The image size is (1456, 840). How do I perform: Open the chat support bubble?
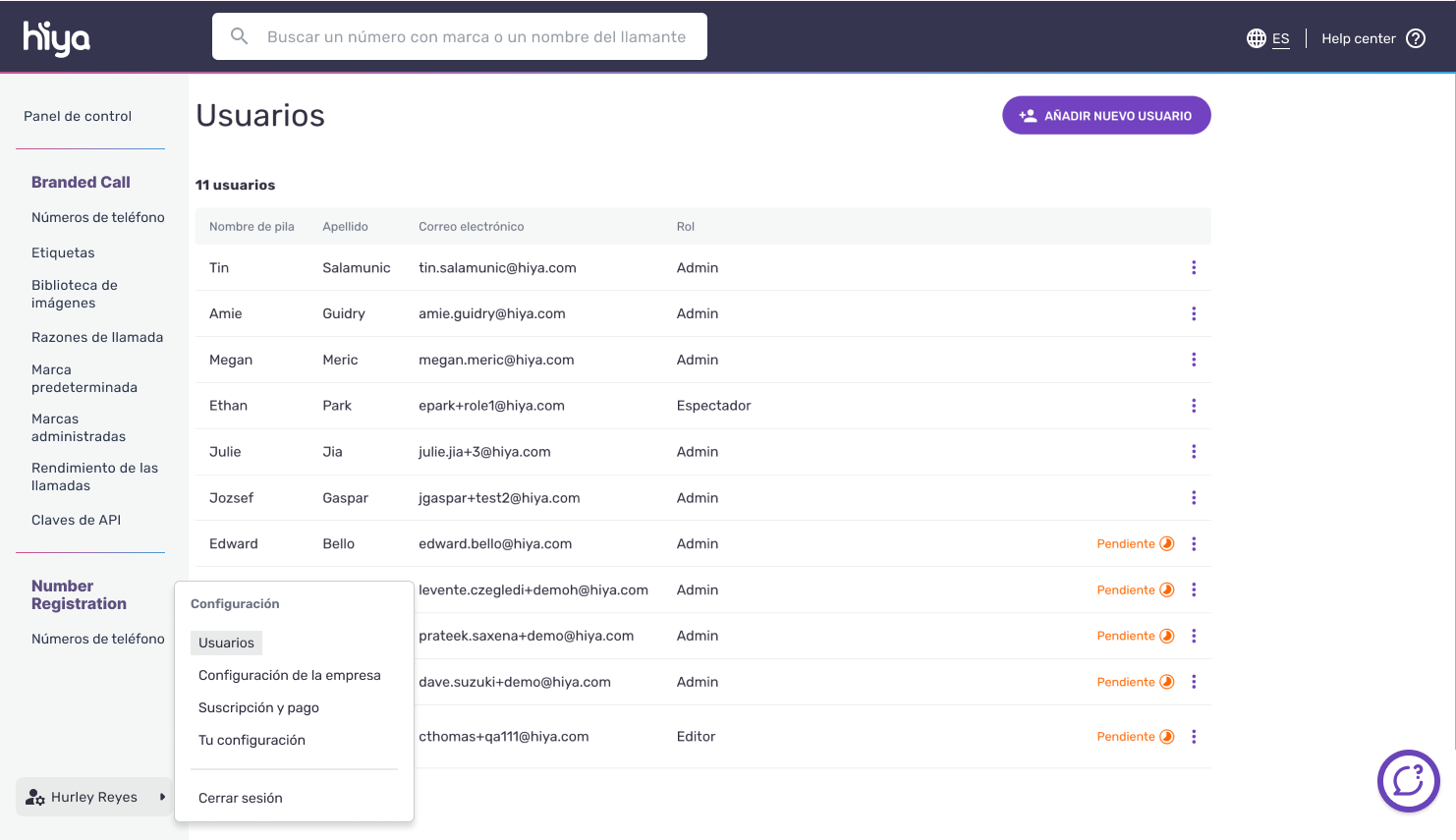(1408, 781)
